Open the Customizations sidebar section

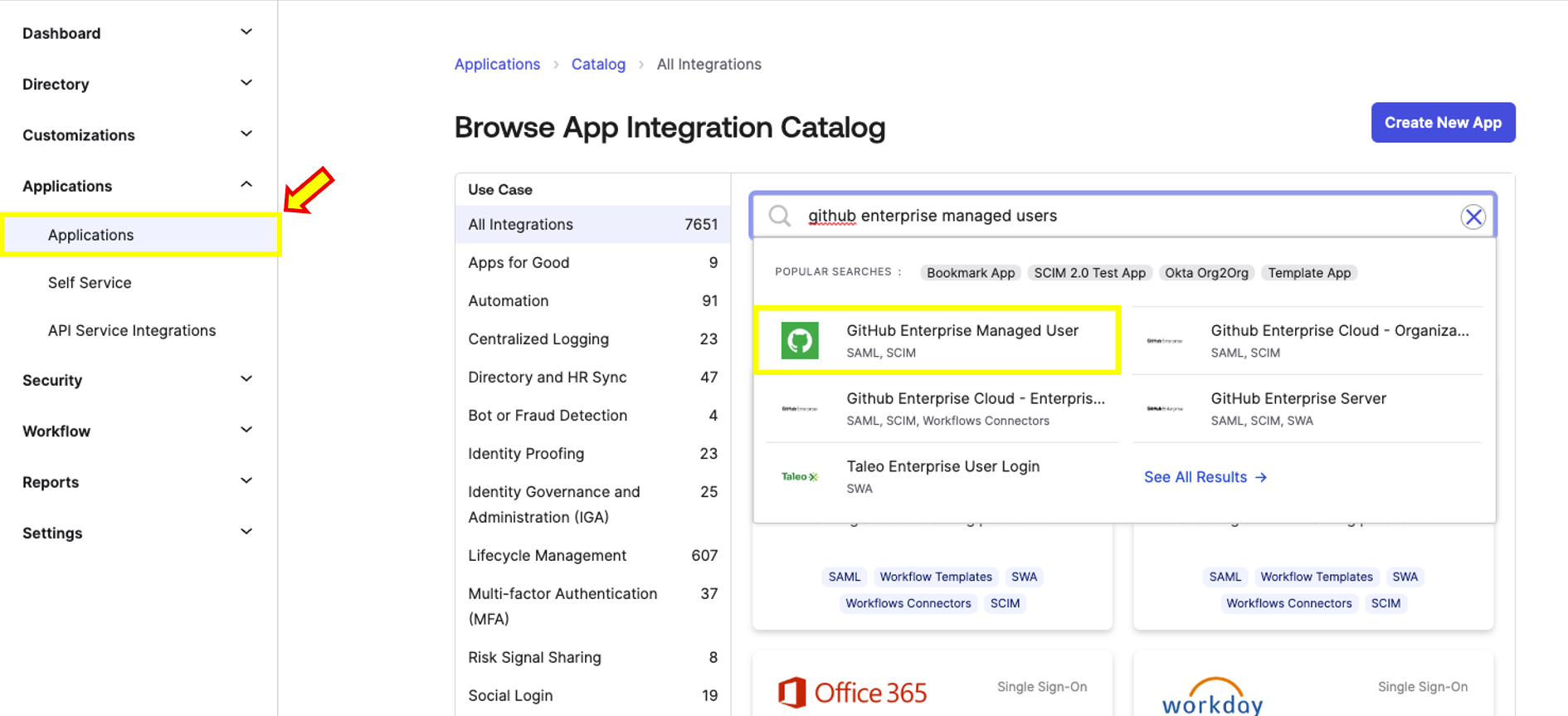pyautogui.click(x=139, y=135)
